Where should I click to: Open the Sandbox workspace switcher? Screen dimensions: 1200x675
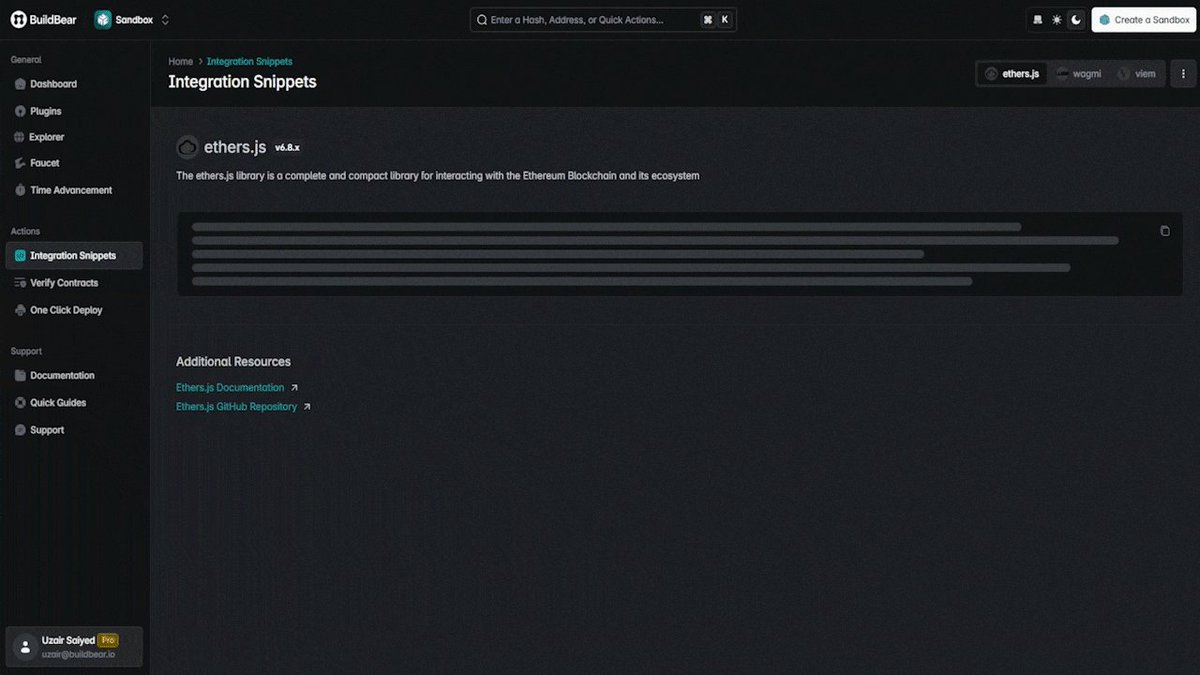133,20
